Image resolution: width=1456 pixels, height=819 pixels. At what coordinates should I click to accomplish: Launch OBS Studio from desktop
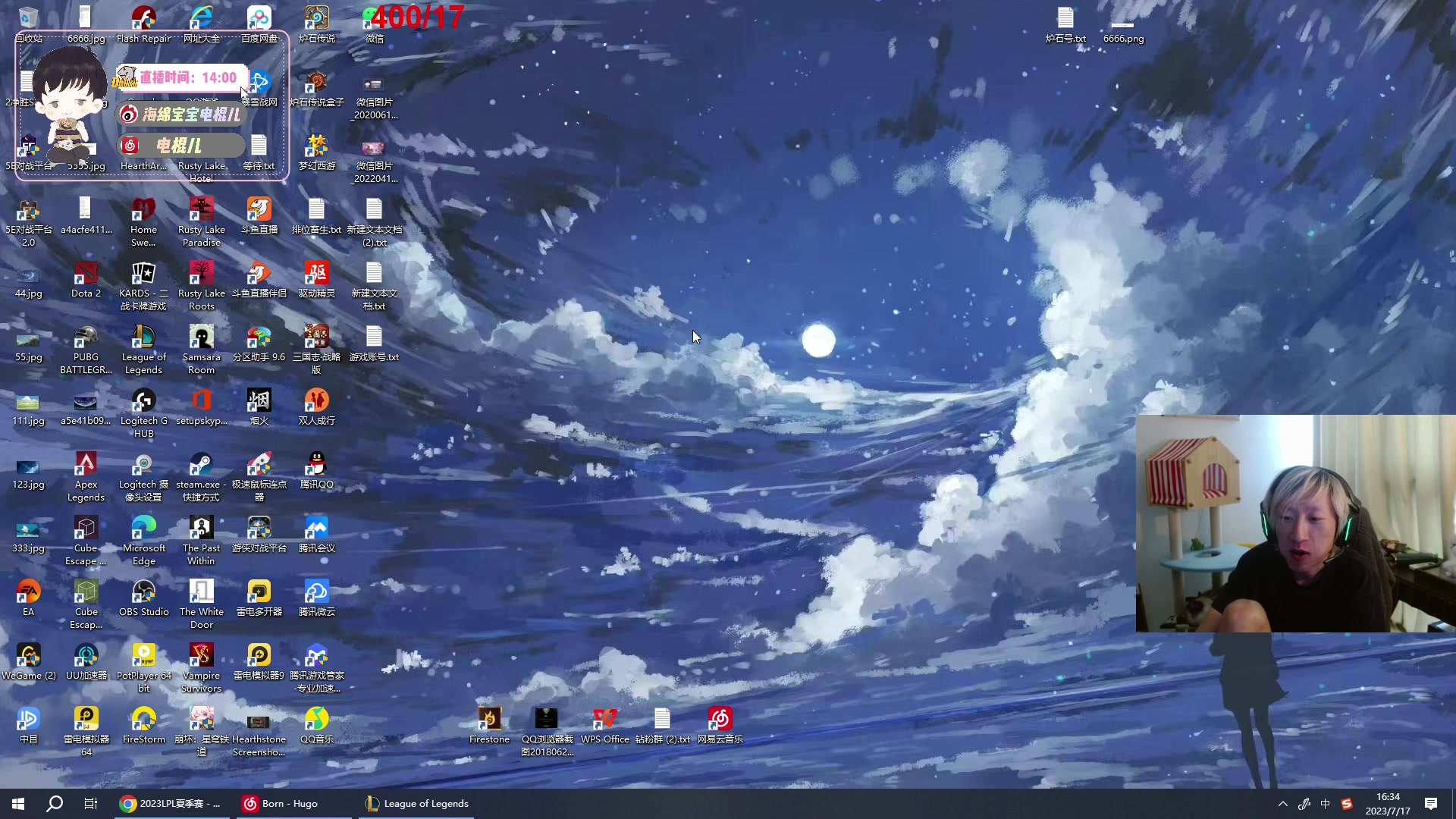(143, 598)
